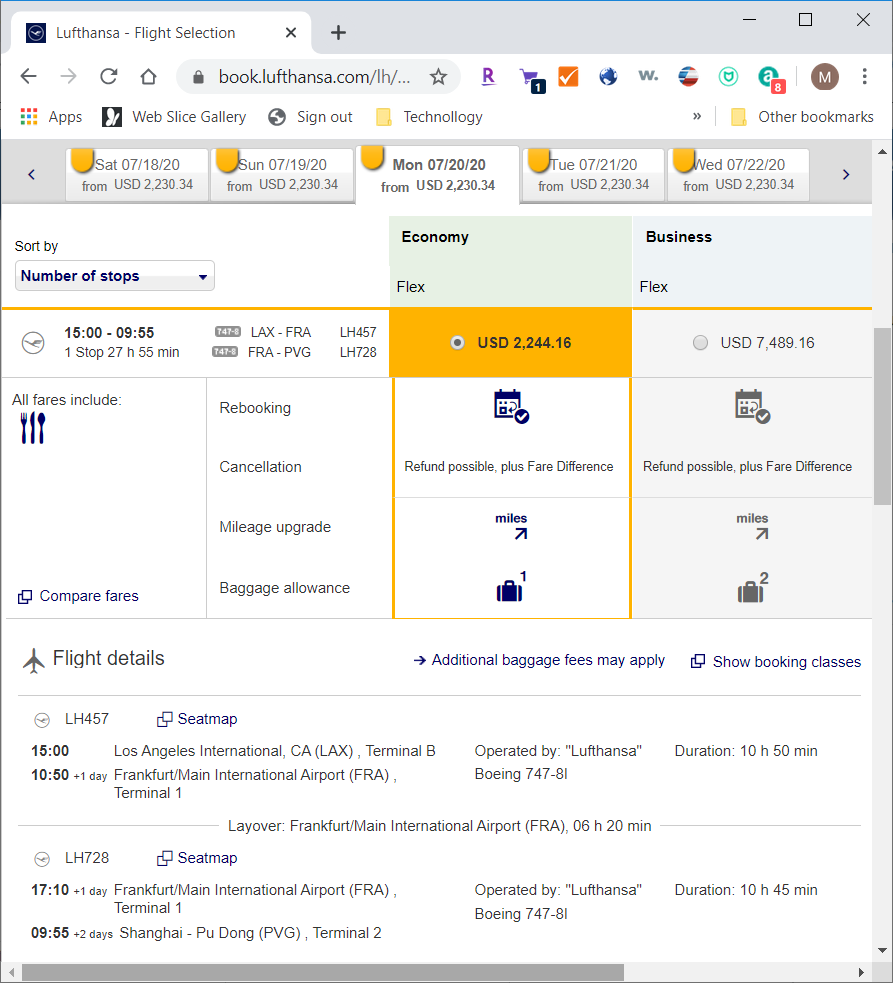The height and width of the screenshot is (983, 893).
Task: Click the Economy rebooking calendar icon
Action: (x=511, y=406)
